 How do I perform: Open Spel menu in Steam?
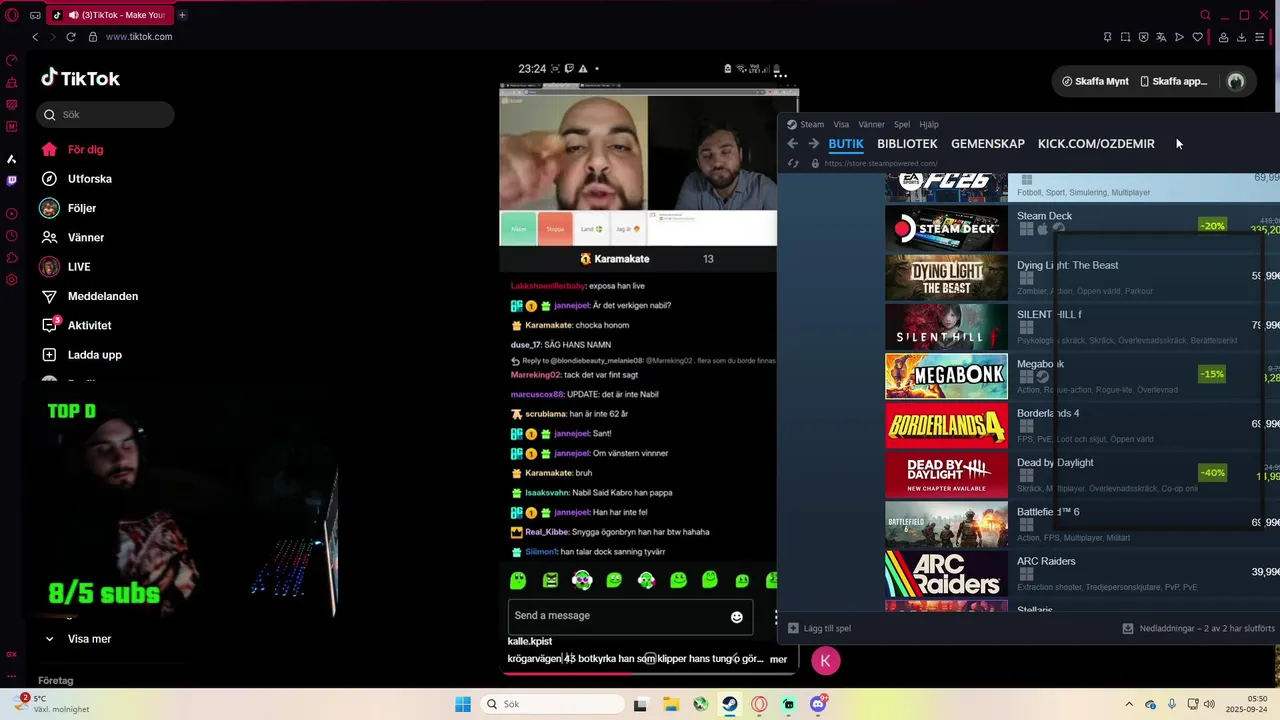tap(902, 125)
